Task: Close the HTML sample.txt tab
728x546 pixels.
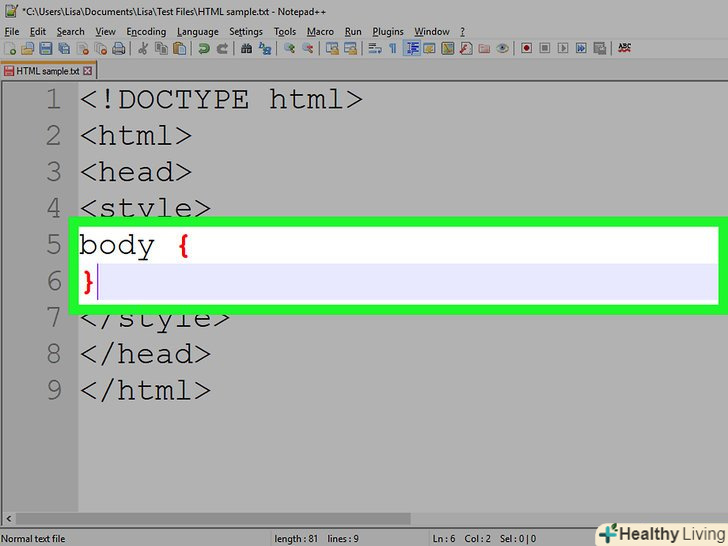Action: tap(87, 71)
